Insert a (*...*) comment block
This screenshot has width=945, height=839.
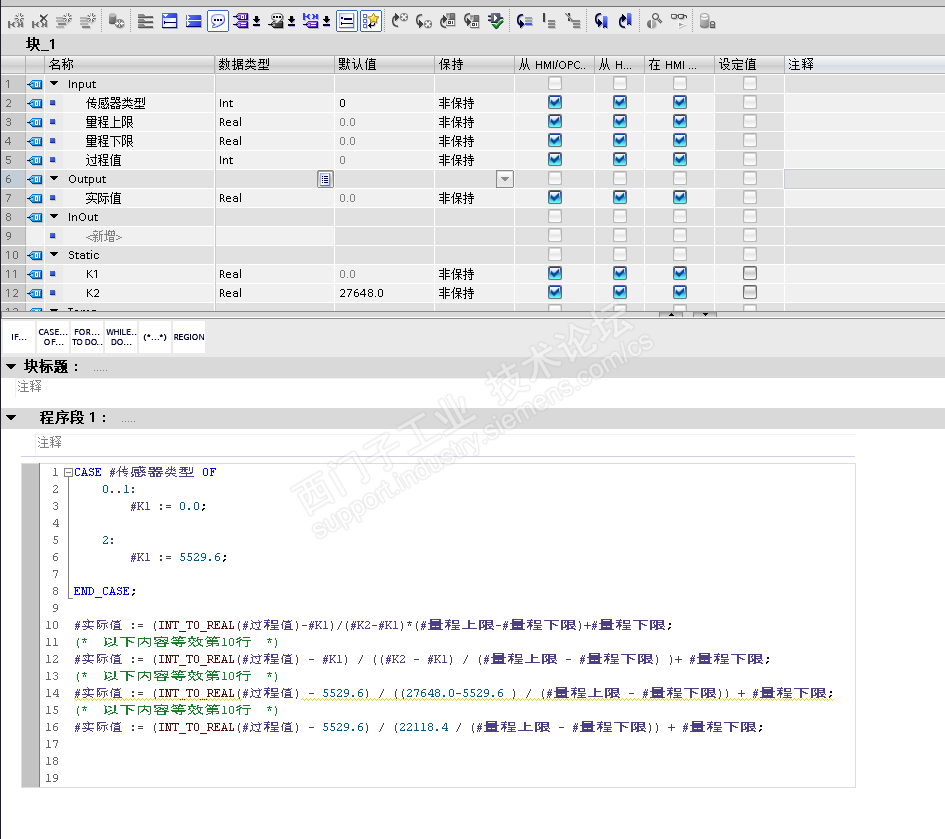coord(155,337)
